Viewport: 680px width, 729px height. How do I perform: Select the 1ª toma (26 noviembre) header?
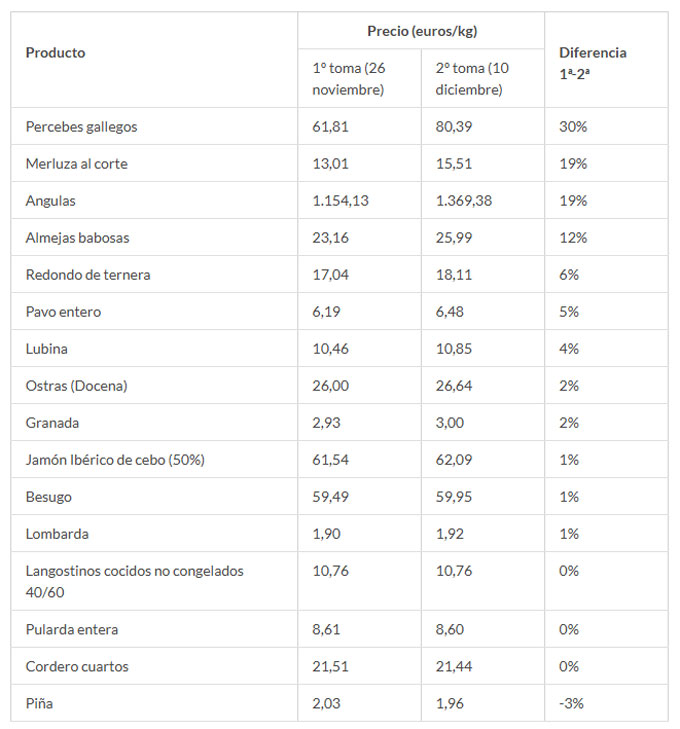(349, 79)
